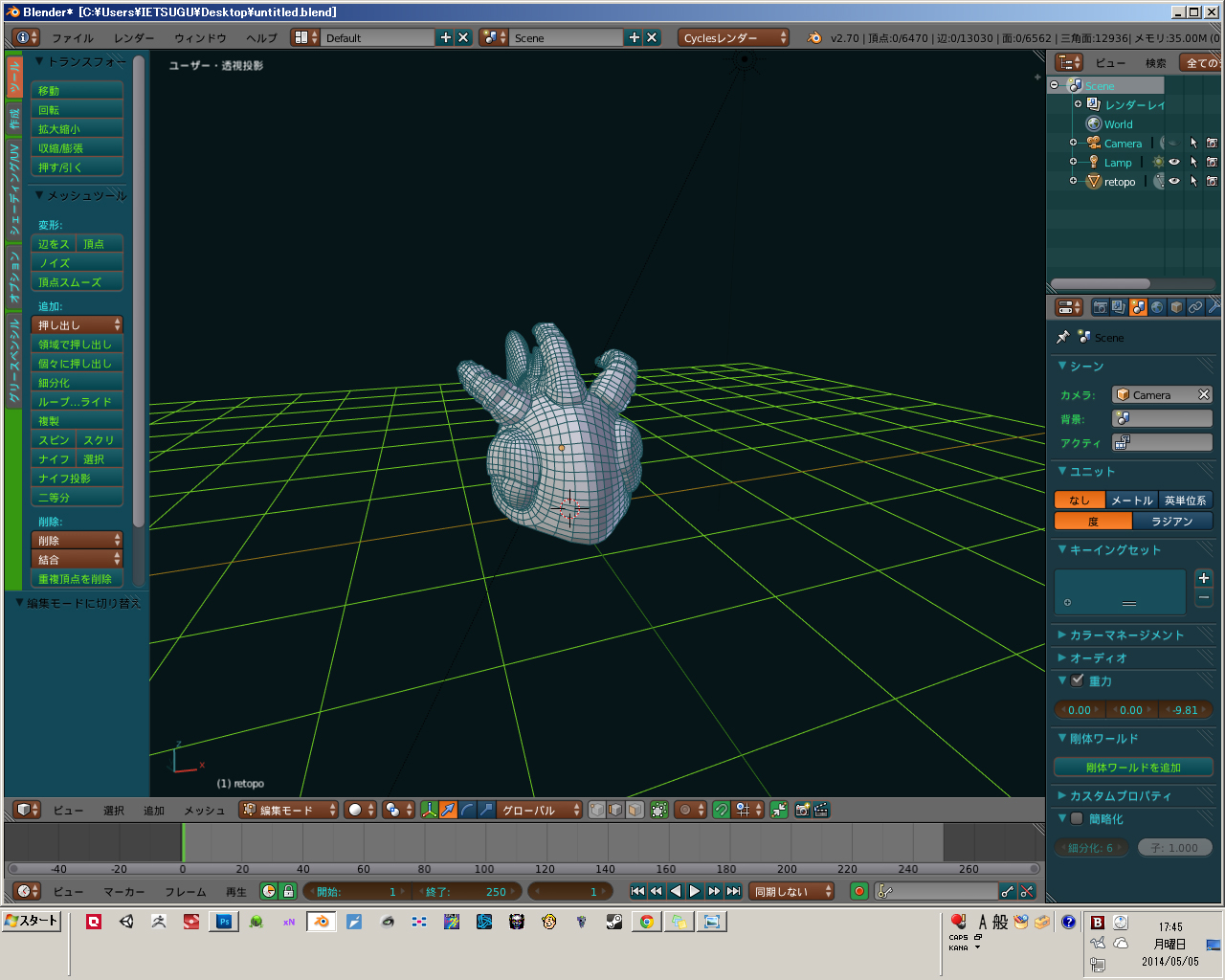Click the outliner horizontal scrollbar
The width and height of the screenshot is (1225, 980).
[x=1101, y=283]
